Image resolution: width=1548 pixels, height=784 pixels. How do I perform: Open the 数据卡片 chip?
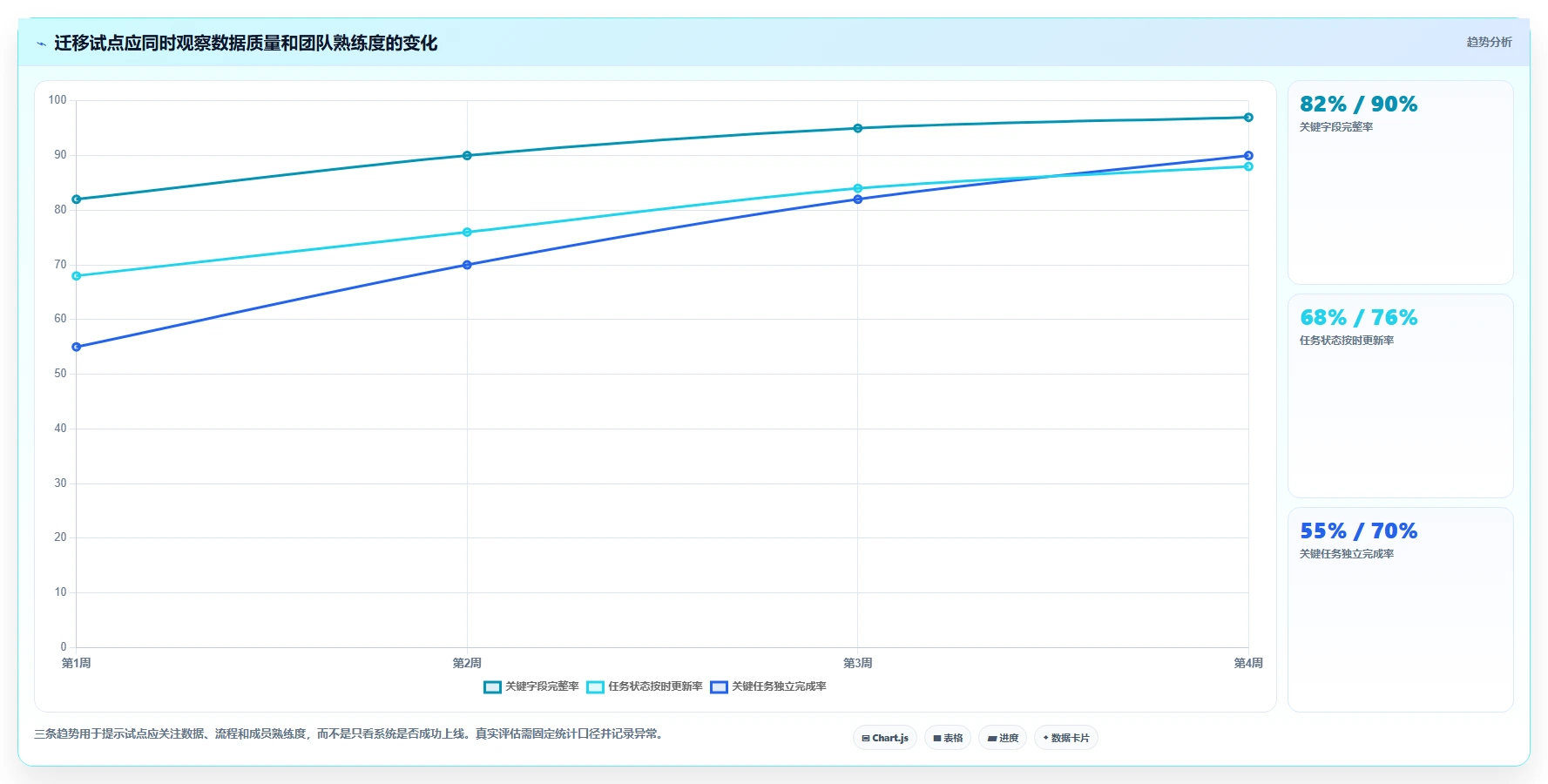pos(1066,738)
